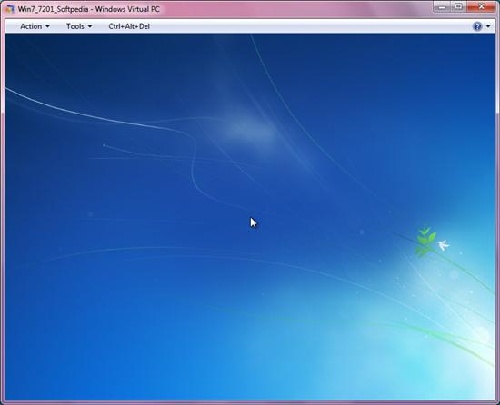Click the "Windows Virtual PC" text in title bar
Viewport: 500px width, 405px height.
127,9
